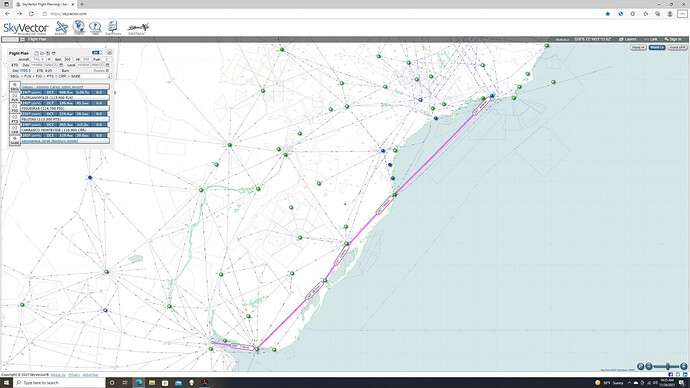Select the SBGL waypoint icon
The image size is (690, 388).
tap(15, 87)
